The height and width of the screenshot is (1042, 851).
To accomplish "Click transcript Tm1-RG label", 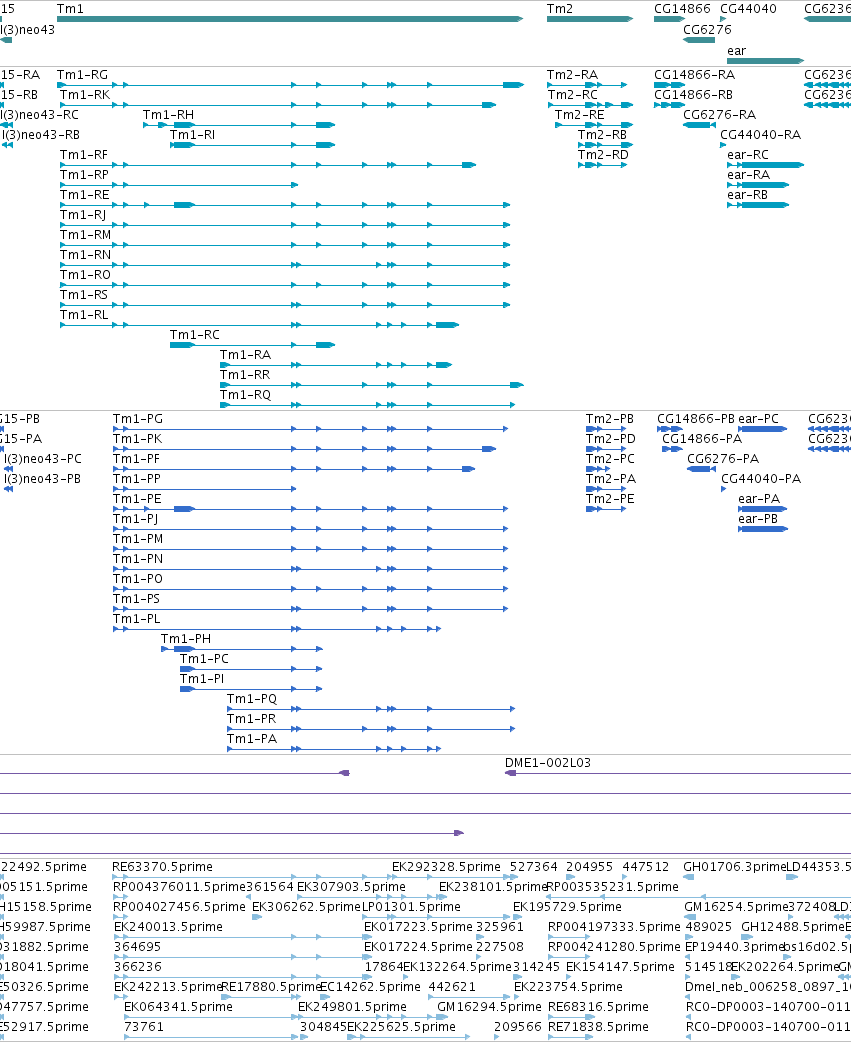I will coord(82,75).
